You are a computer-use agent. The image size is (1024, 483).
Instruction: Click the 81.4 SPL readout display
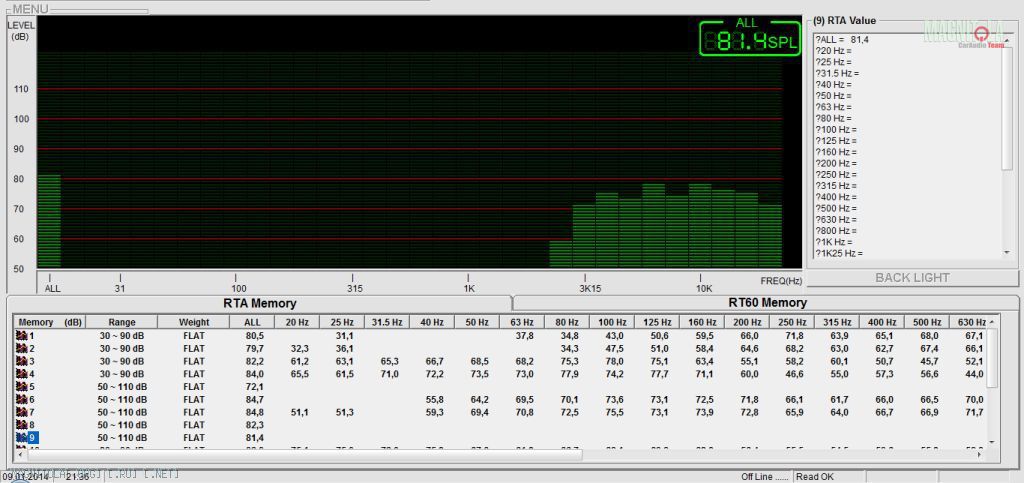click(750, 38)
